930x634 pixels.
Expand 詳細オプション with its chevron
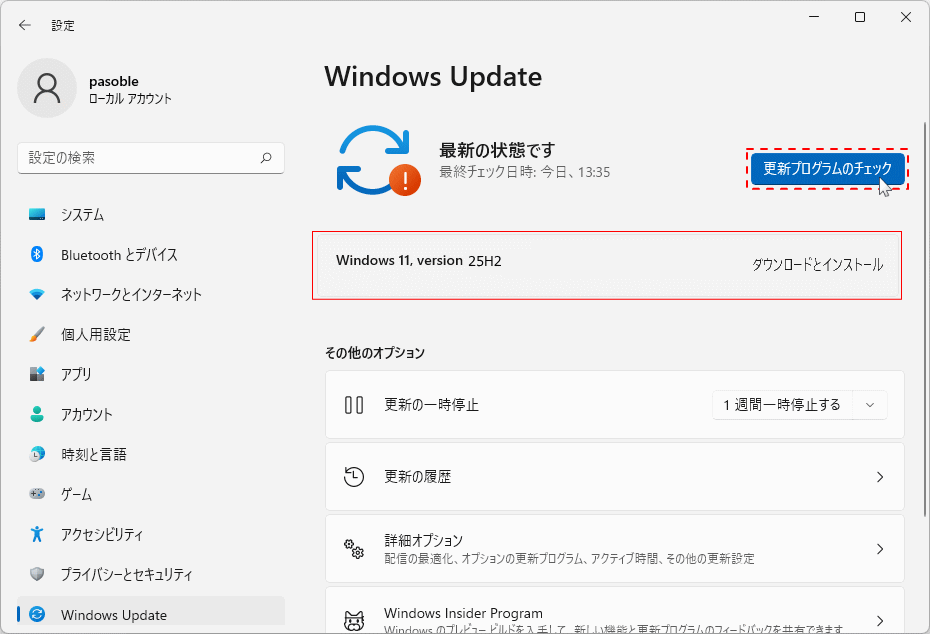(x=880, y=549)
